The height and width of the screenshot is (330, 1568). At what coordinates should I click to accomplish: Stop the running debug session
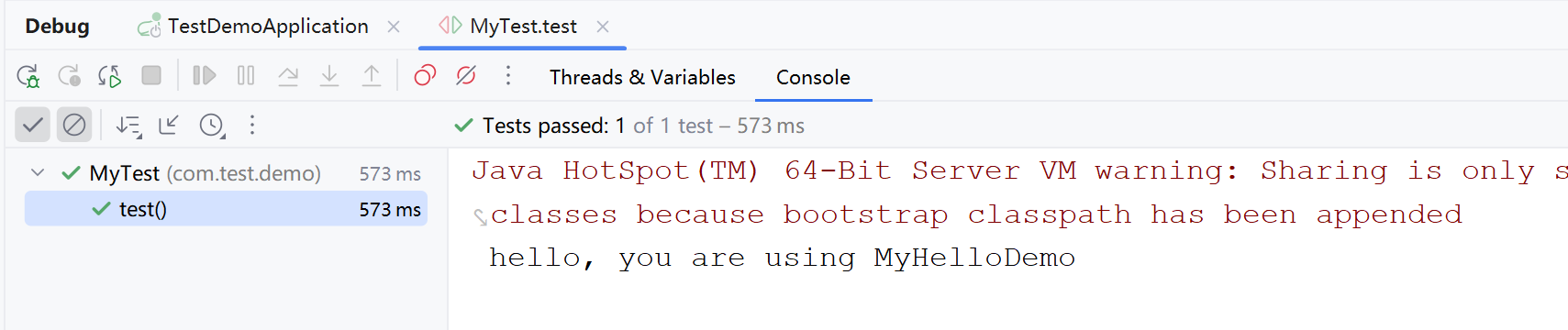click(151, 75)
